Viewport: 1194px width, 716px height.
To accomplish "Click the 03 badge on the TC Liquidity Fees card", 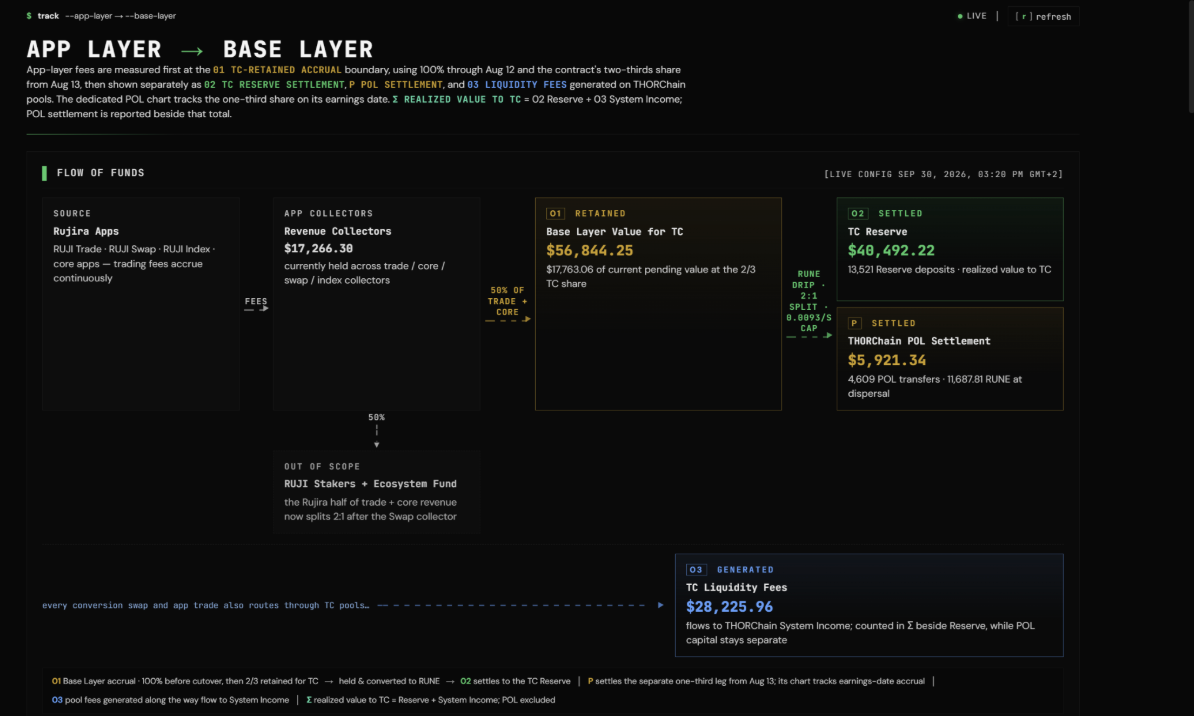I will pyautogui.click(x=696, y=570).
